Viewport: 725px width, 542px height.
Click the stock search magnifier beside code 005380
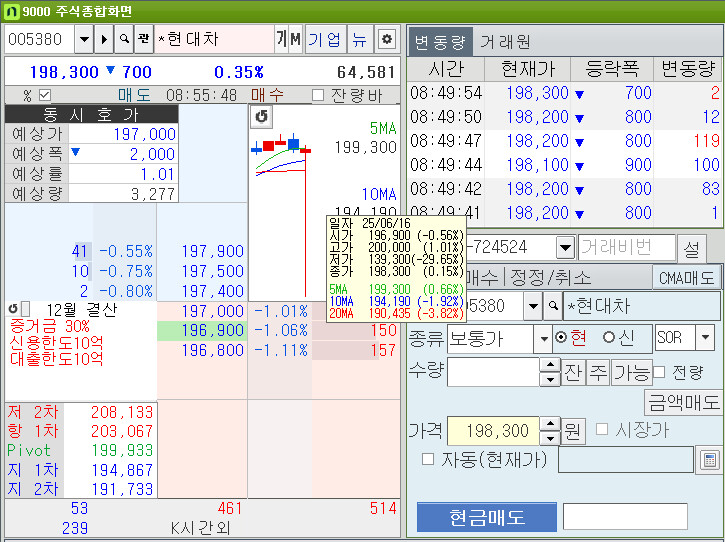pos(124,40)
